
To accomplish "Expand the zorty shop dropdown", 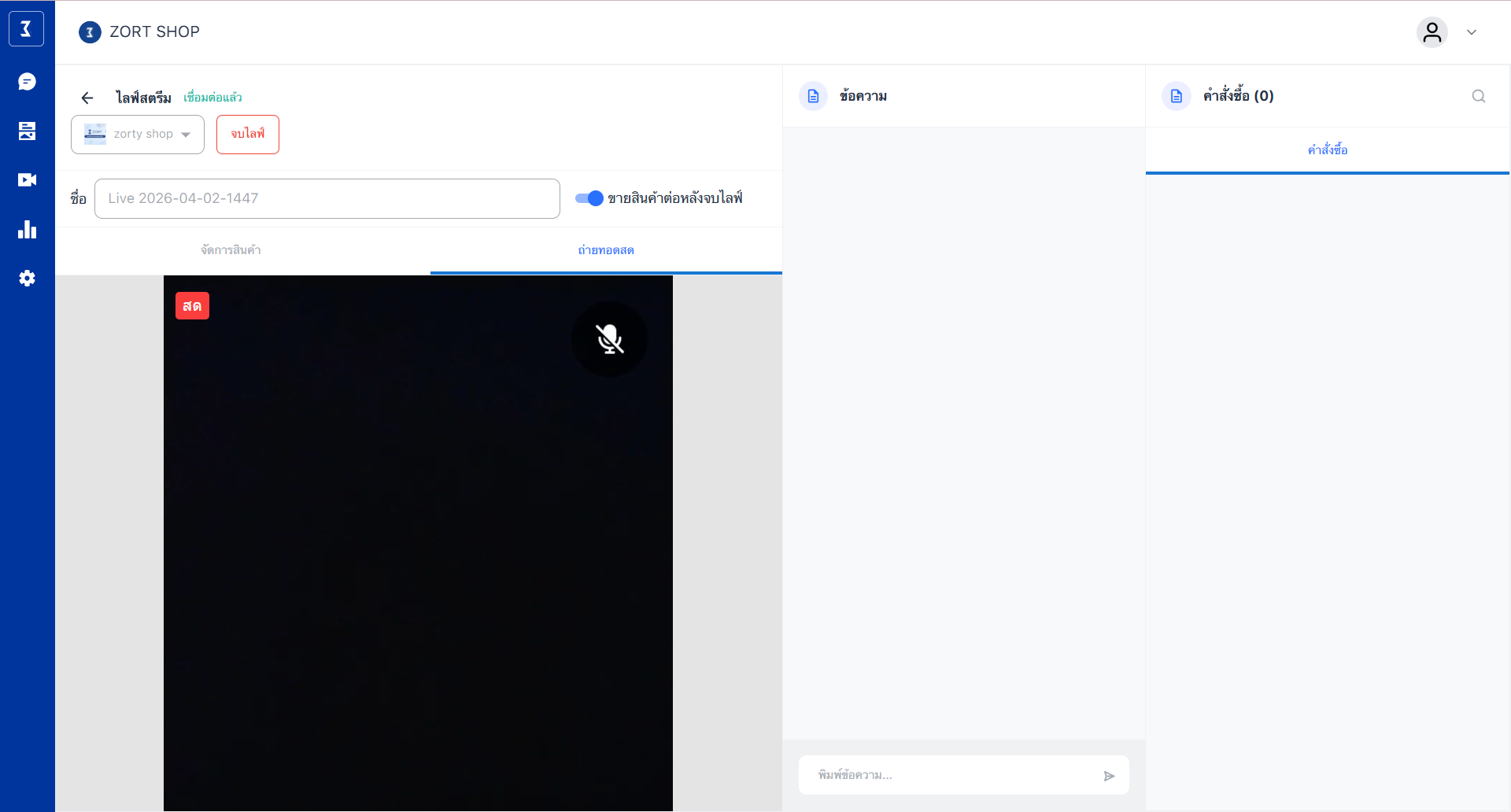I will click(138, 135).
